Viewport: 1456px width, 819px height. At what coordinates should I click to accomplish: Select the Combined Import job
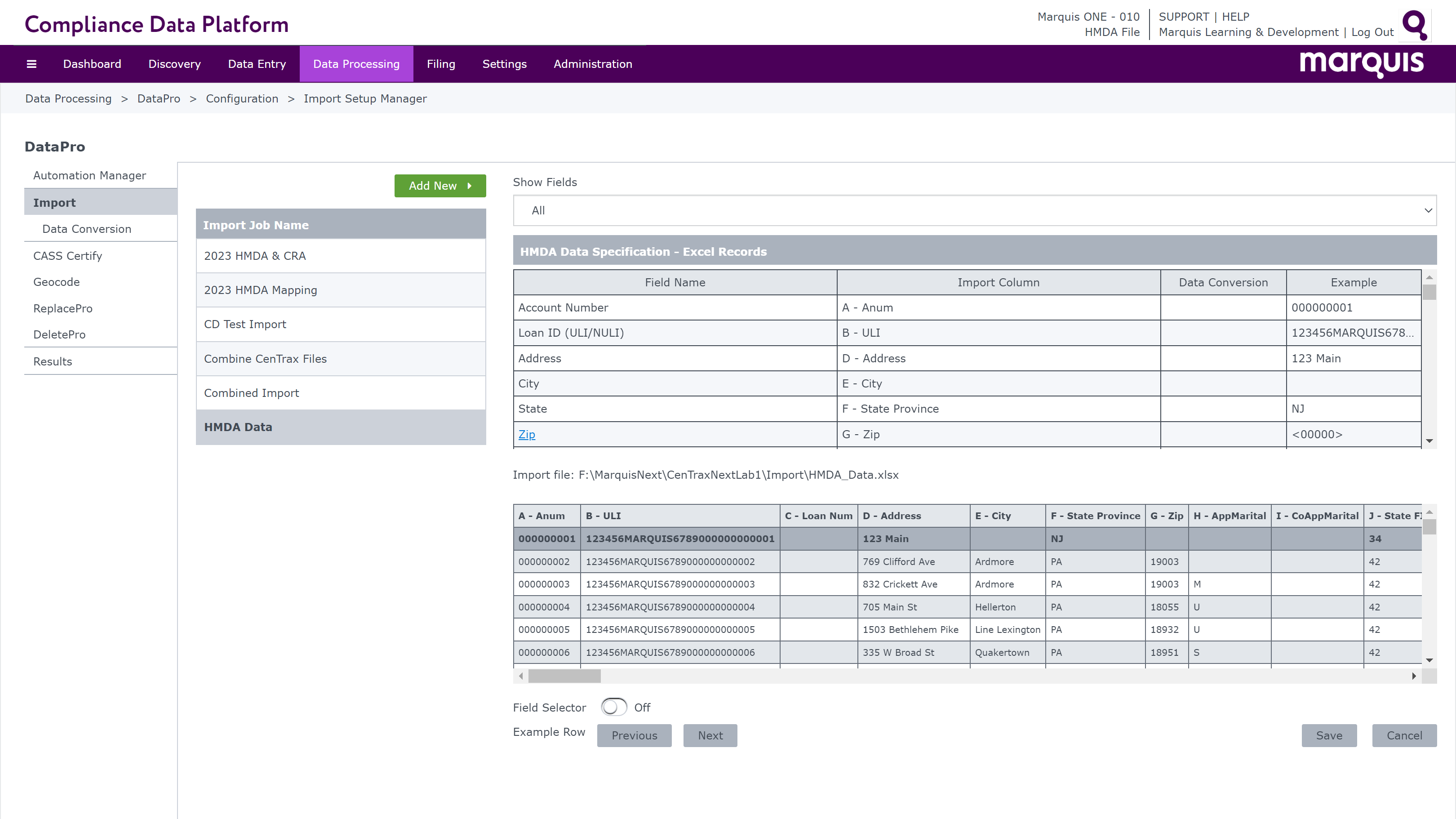click(x=341, y=393)
